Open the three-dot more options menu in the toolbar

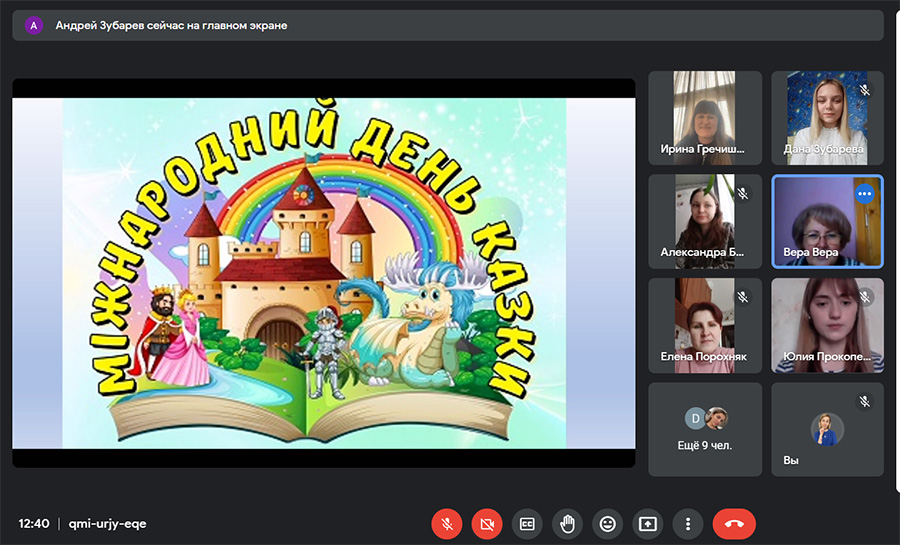pyautogui.click(x=687, y=523)
